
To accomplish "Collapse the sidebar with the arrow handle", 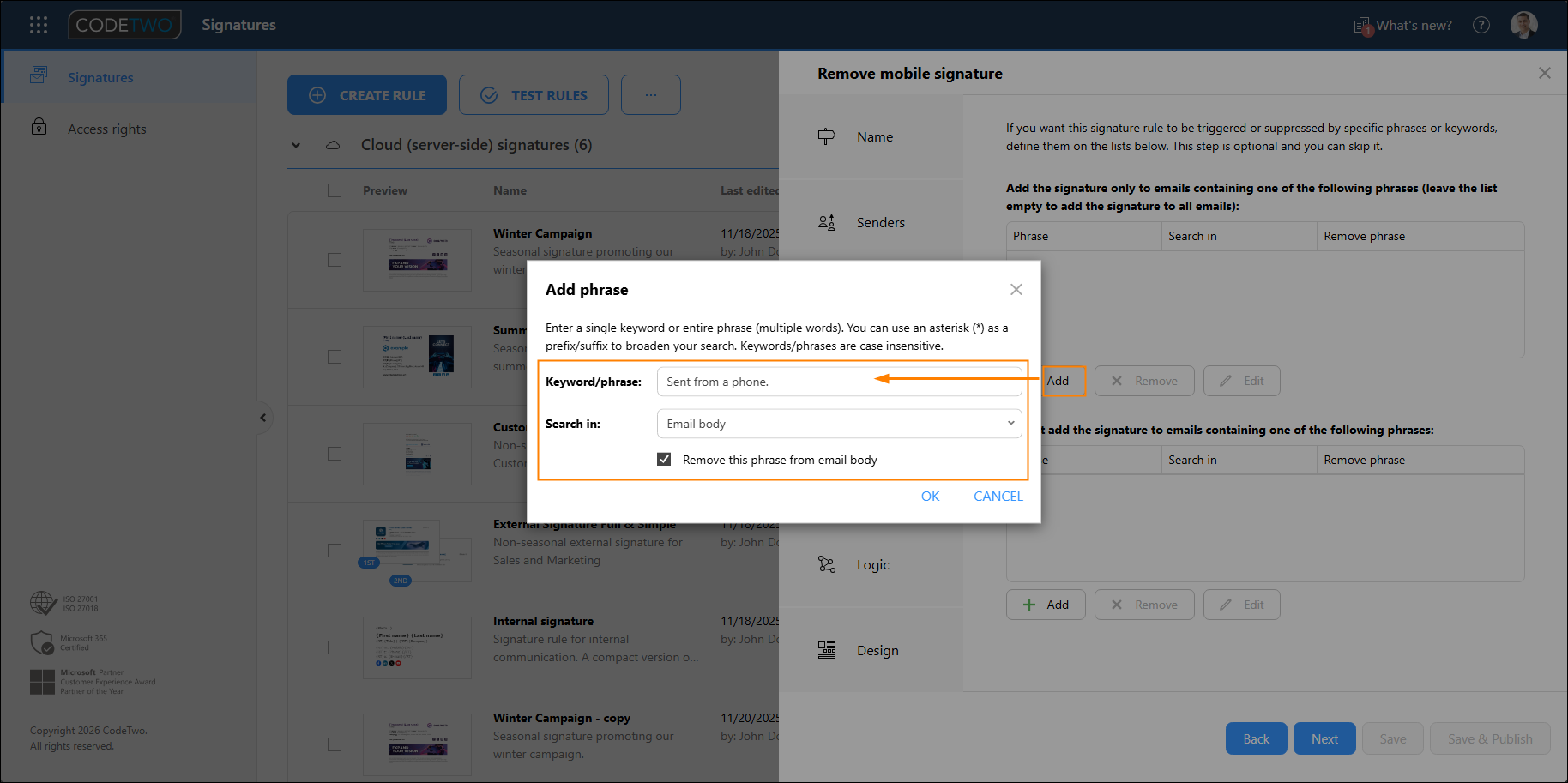I will click(264, 418).
